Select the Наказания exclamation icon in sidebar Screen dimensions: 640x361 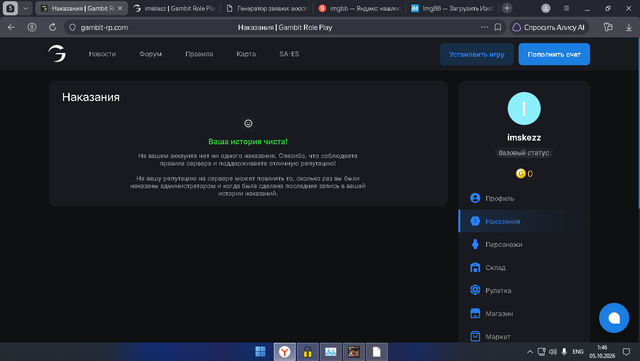pos(475,221)
